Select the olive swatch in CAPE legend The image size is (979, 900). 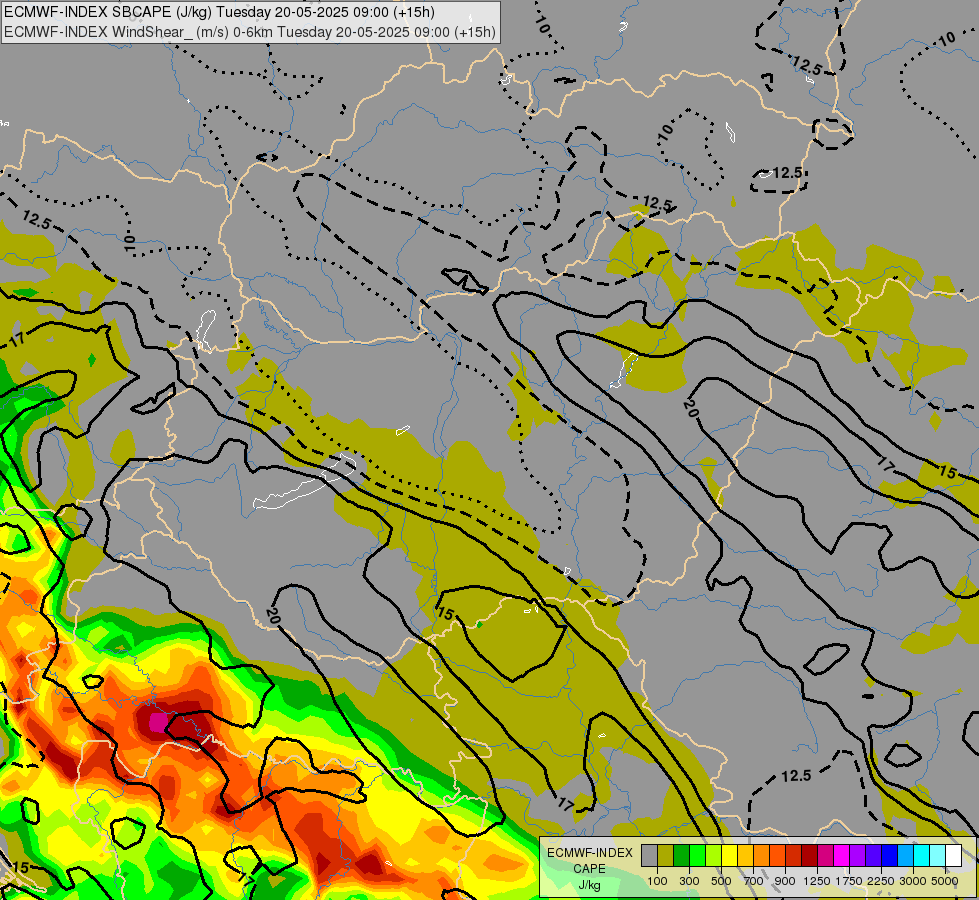[666, 855]
